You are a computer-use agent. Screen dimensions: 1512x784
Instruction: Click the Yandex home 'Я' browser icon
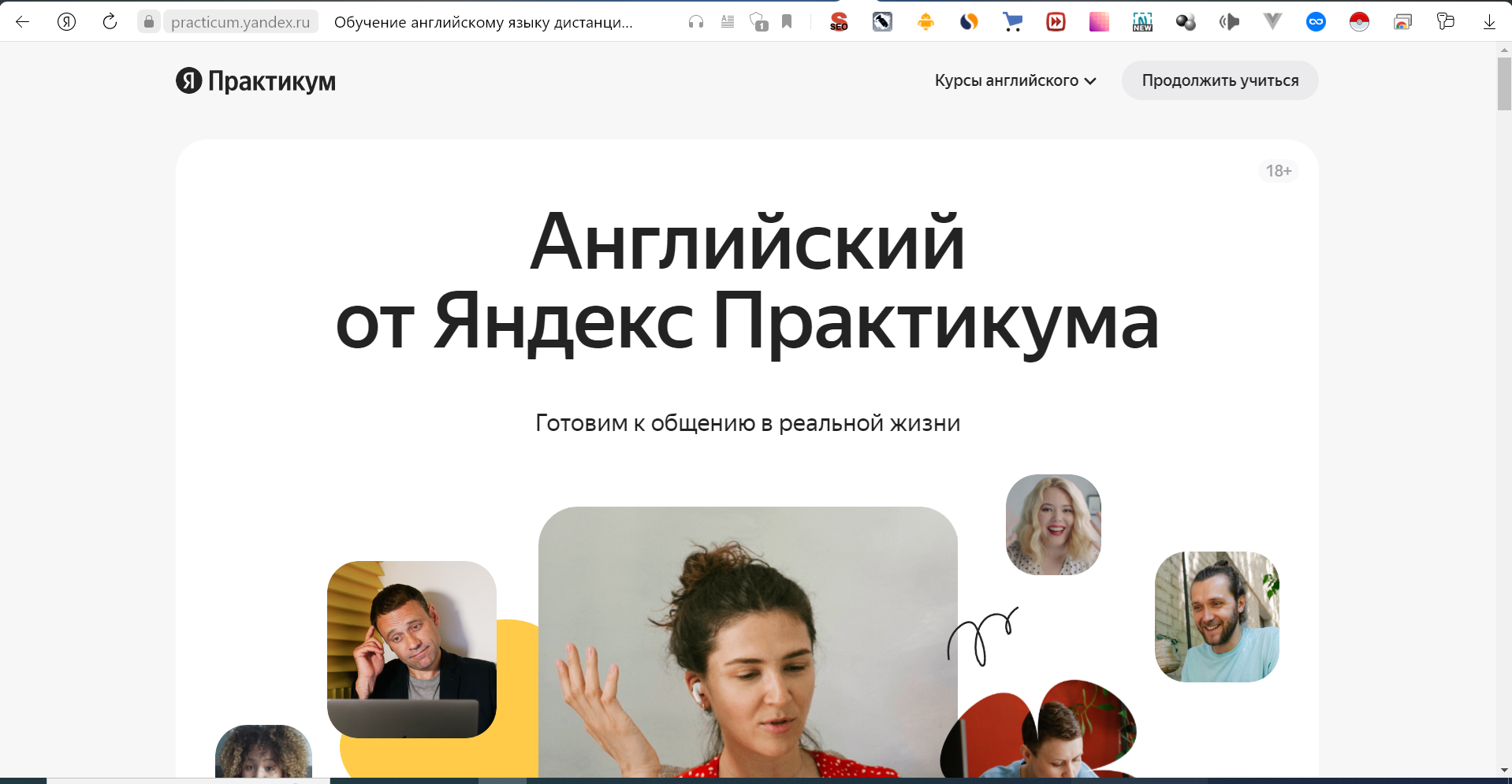click(x=67, y=22)
